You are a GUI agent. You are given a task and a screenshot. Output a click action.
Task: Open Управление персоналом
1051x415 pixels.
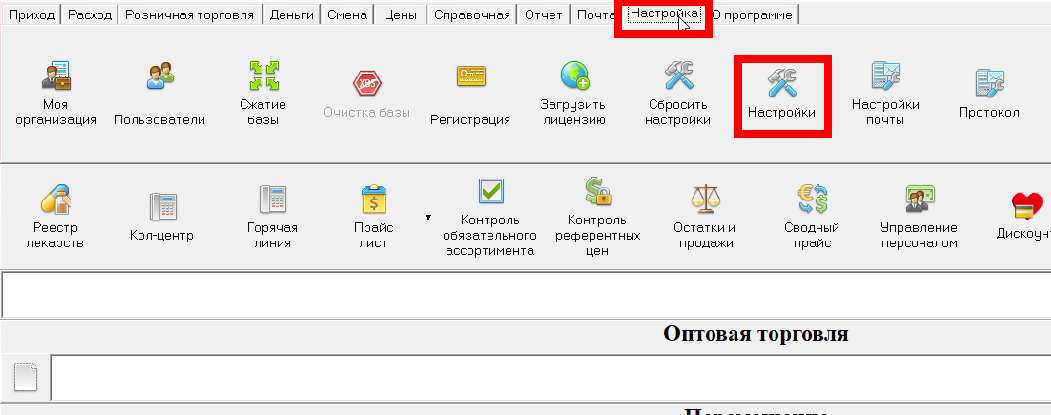(x=919, y=217)
